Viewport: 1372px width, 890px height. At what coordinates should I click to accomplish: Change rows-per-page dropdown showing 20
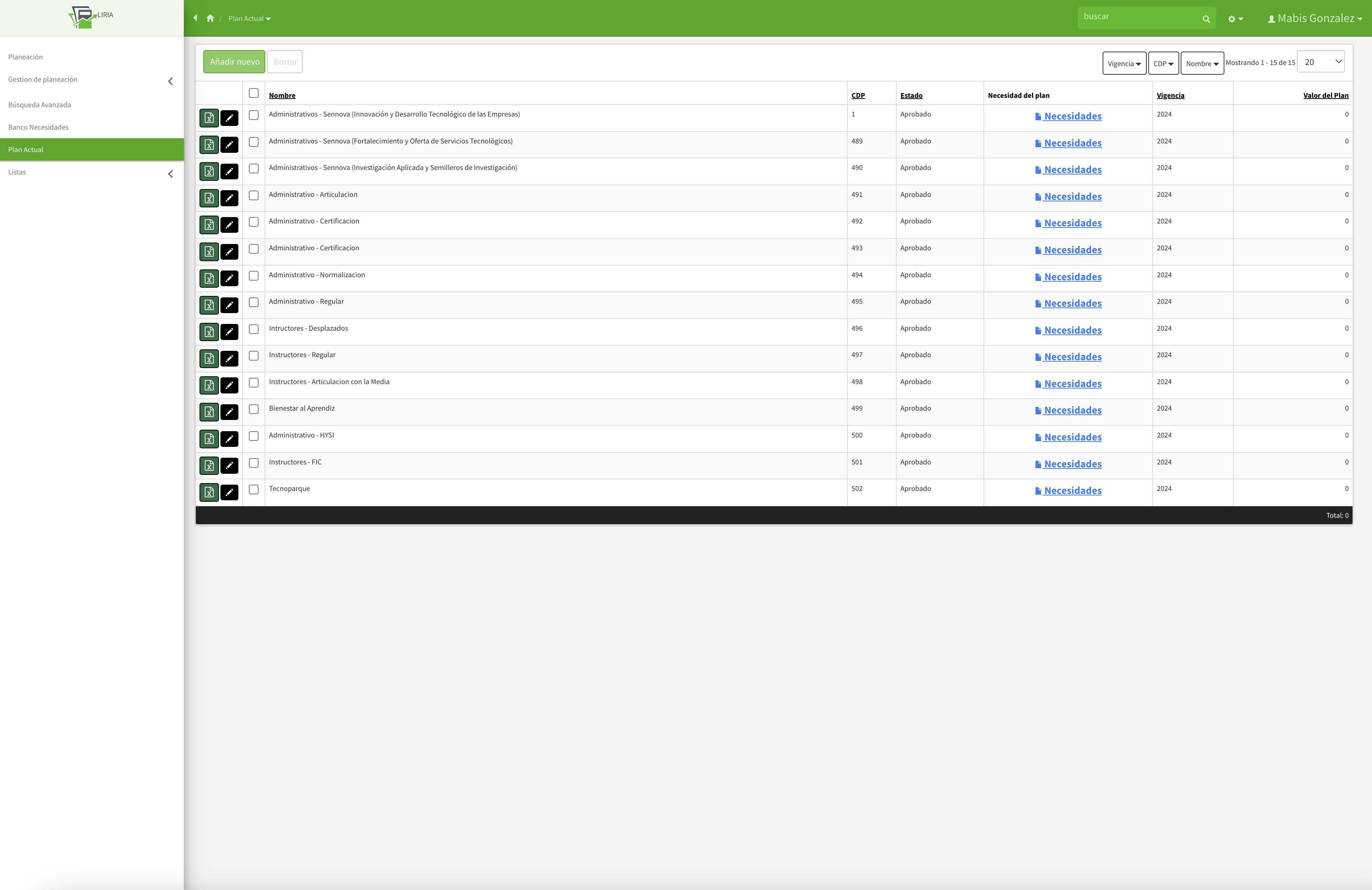(x=1320, y=62)
